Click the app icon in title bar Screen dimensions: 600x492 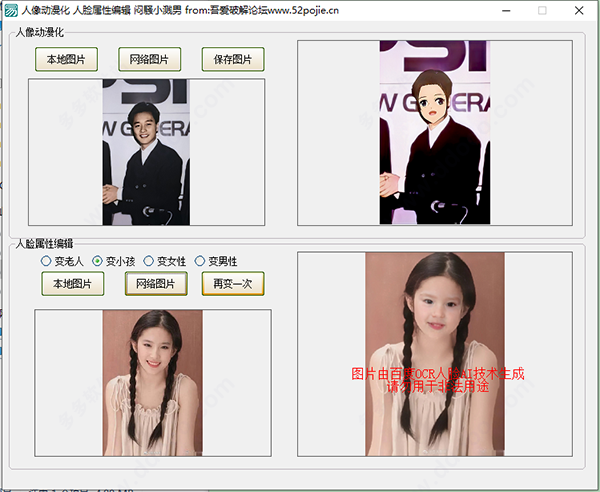[x=11, y=10]
